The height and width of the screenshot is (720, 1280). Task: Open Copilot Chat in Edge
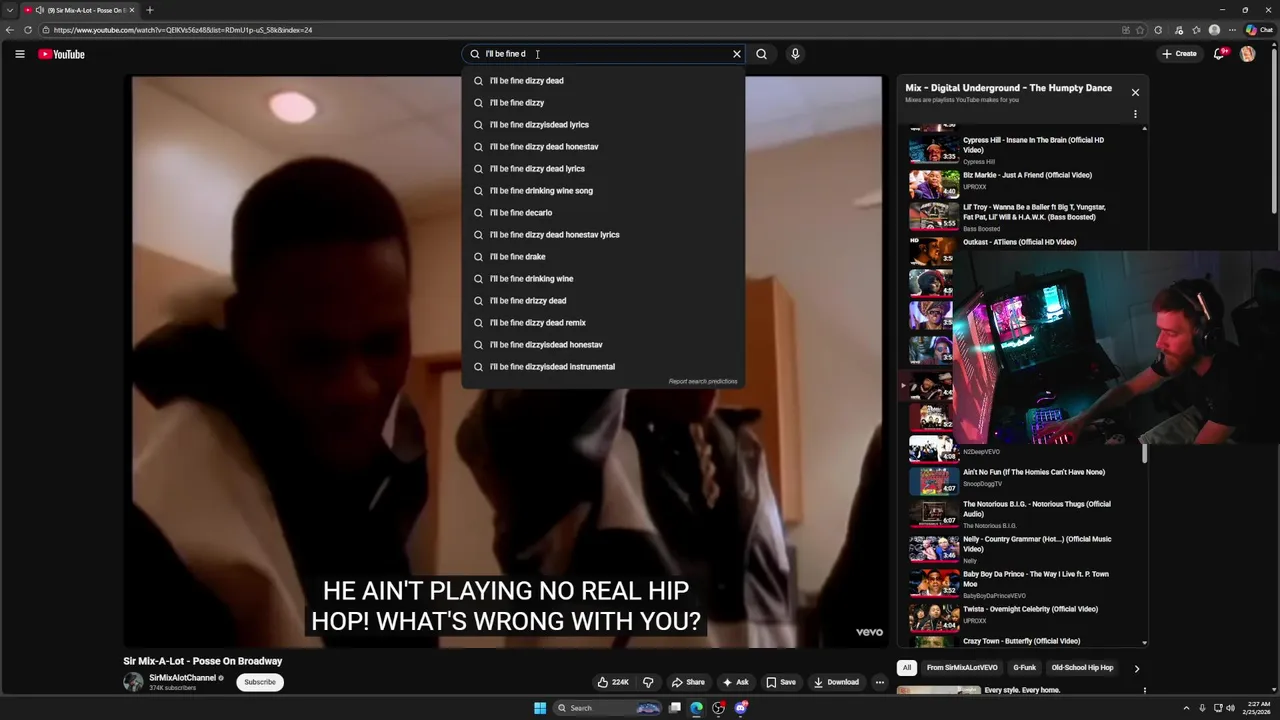(x=1259, y=30)
